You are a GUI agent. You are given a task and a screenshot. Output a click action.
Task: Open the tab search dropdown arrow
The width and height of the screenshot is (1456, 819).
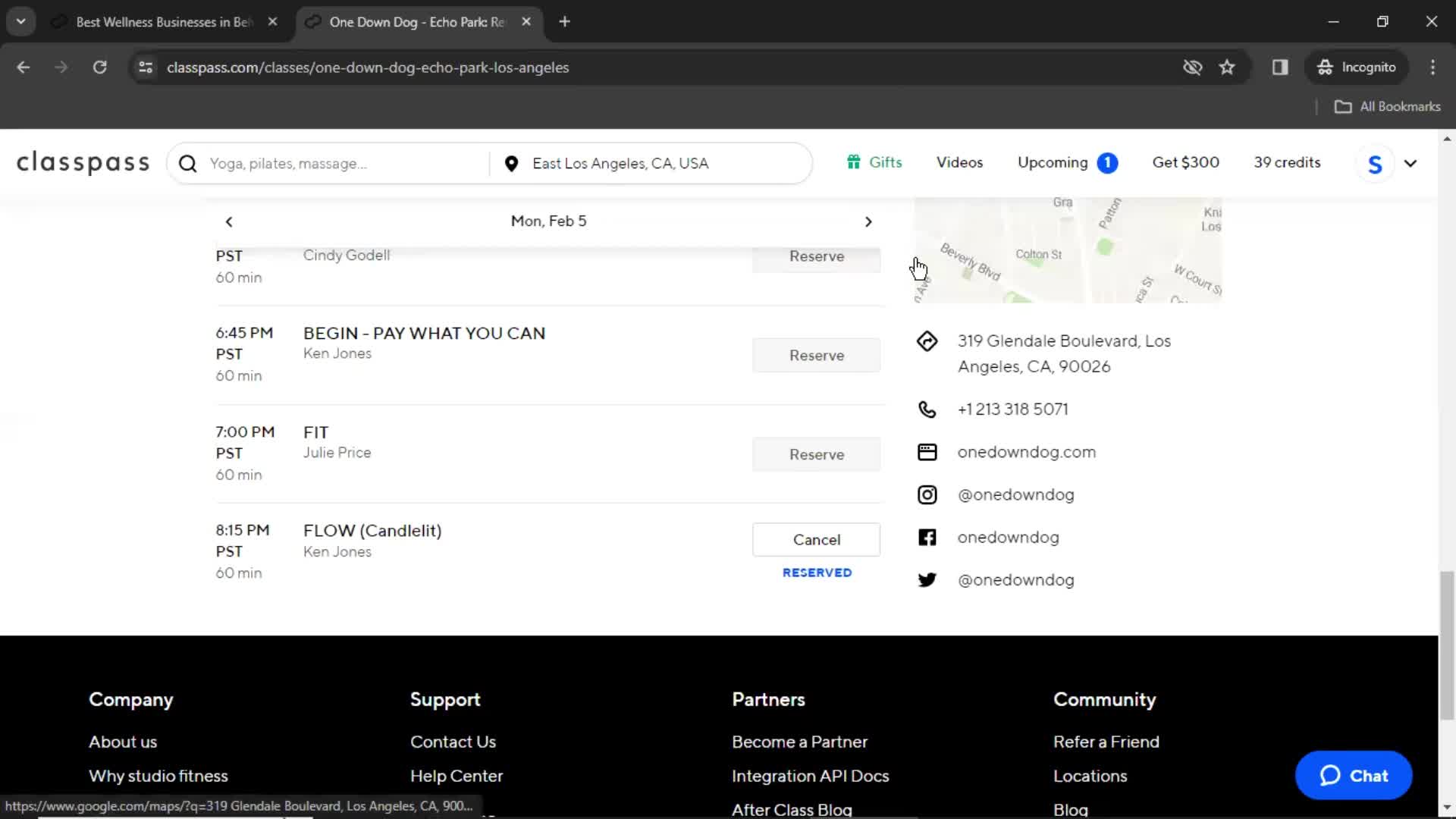tap(21, 22)
